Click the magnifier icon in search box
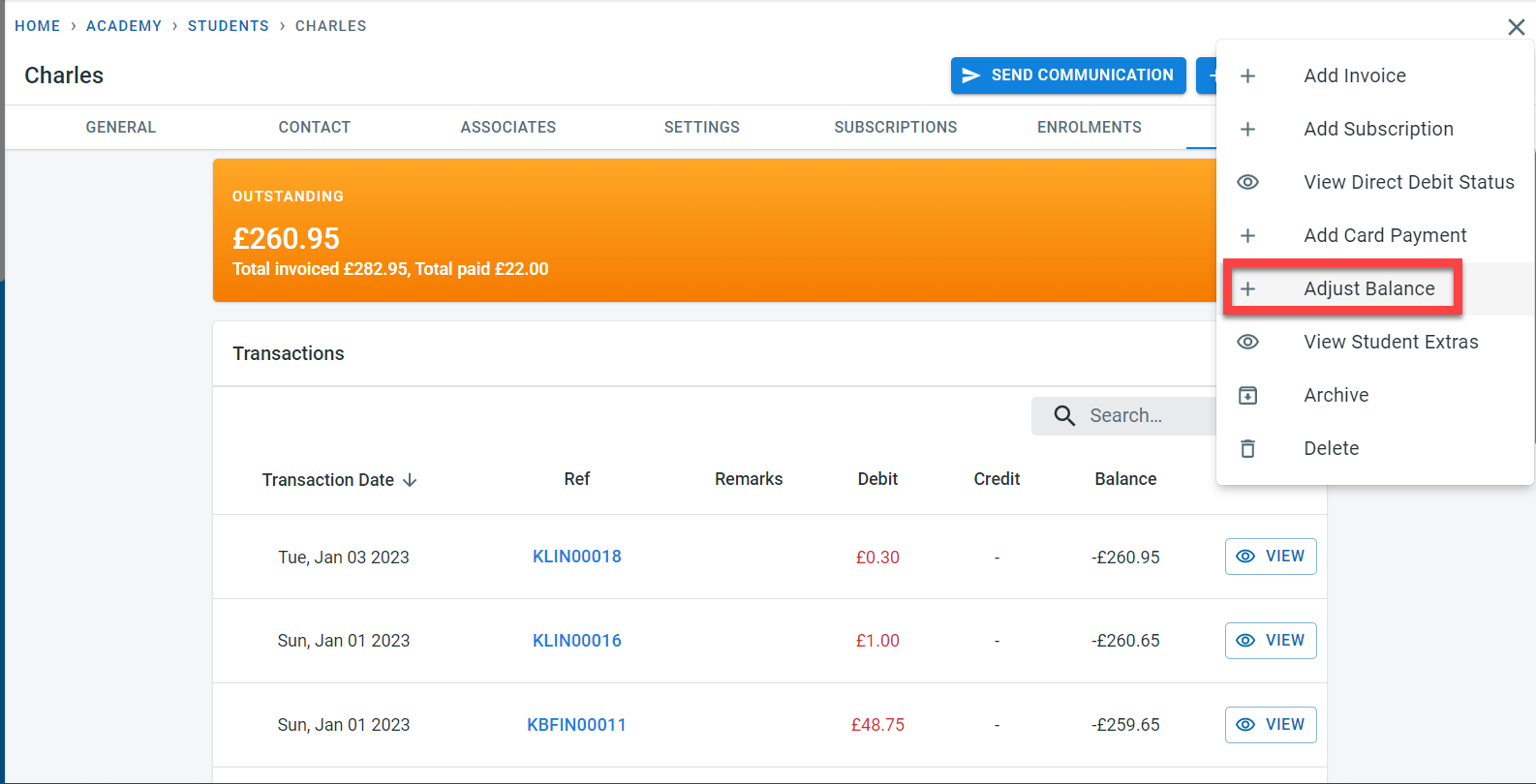 pyautogui.click(x=1064, y=415)
